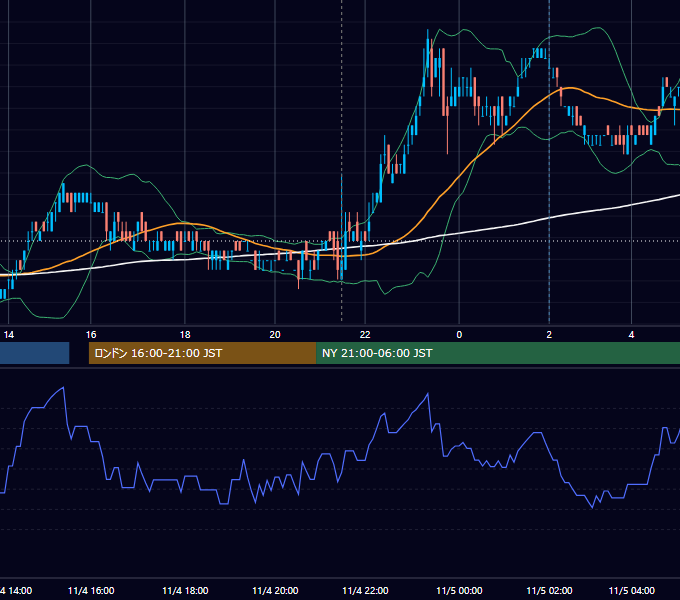Click the 11/5 02:00 date label on the bottom axis
The width and height of the screenshot is (680, 600).
click(x=549, y=591)
